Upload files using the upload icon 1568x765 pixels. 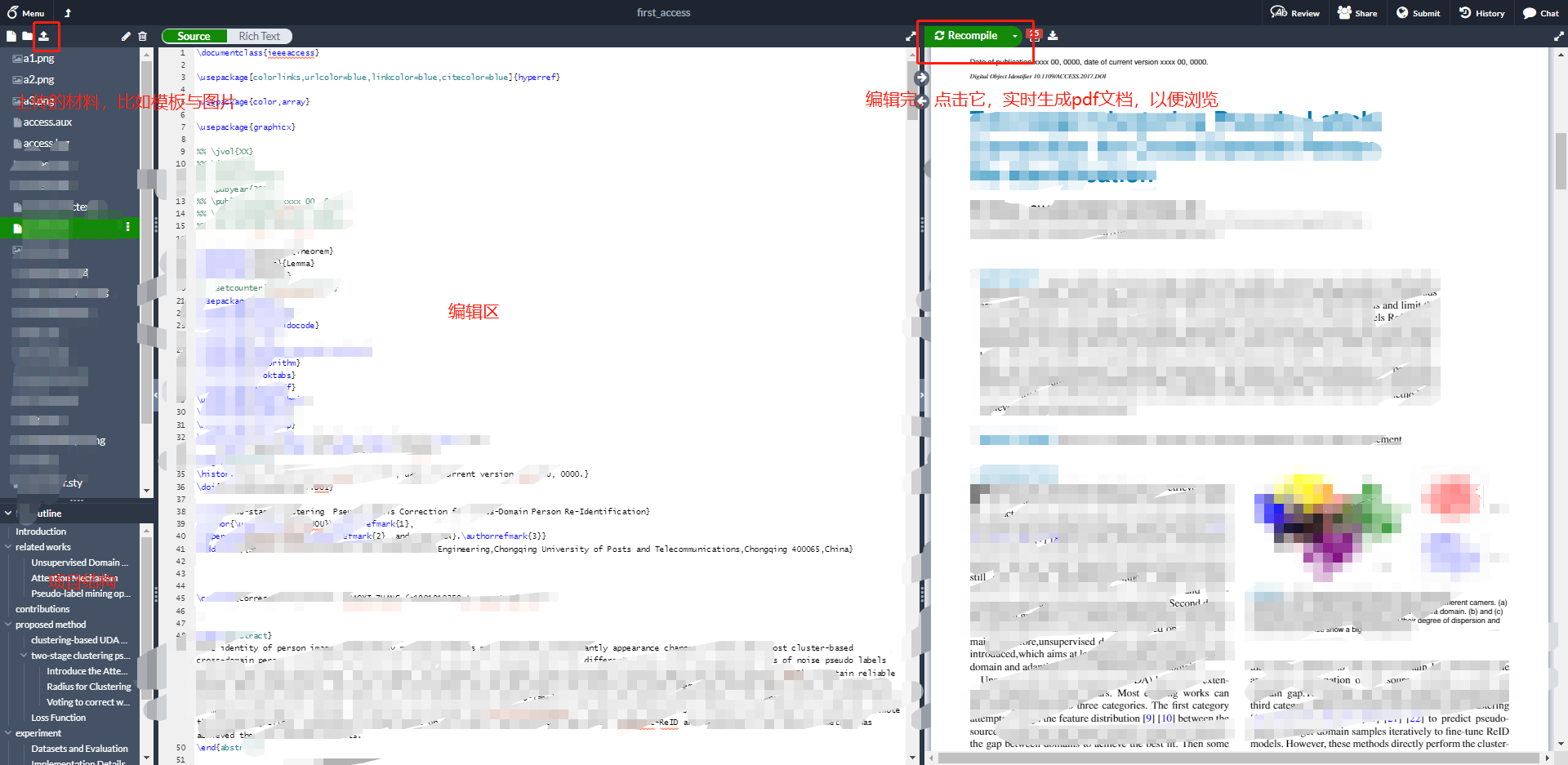(43, 36)
